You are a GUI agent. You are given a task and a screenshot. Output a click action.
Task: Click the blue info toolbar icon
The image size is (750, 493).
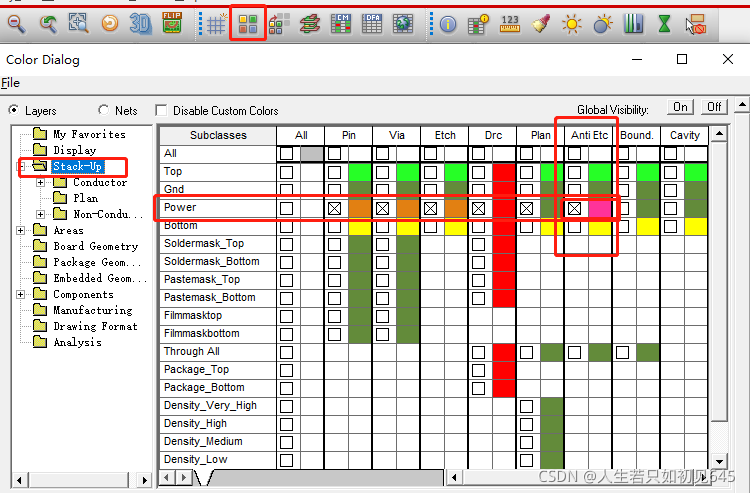coord(448,23)
